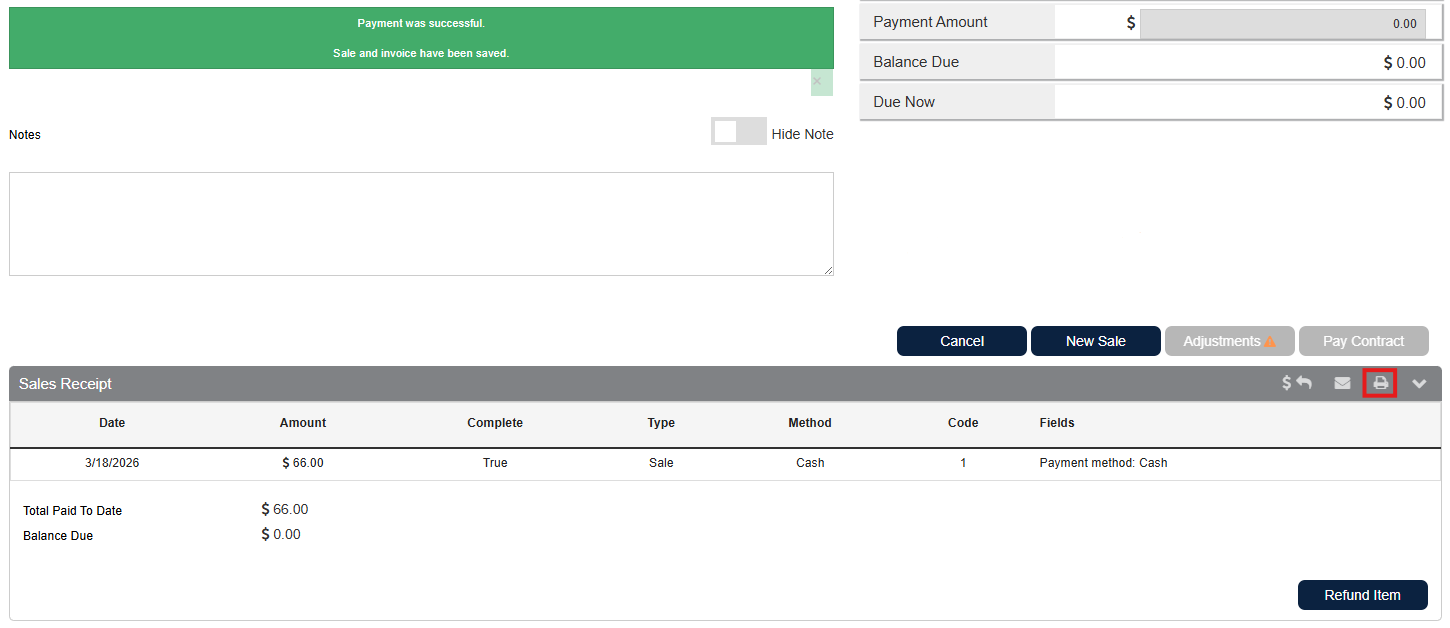The height and width of the screenshot is (628, 1450).
Task: Click the Refund Item button
Action: point(1362,595)
